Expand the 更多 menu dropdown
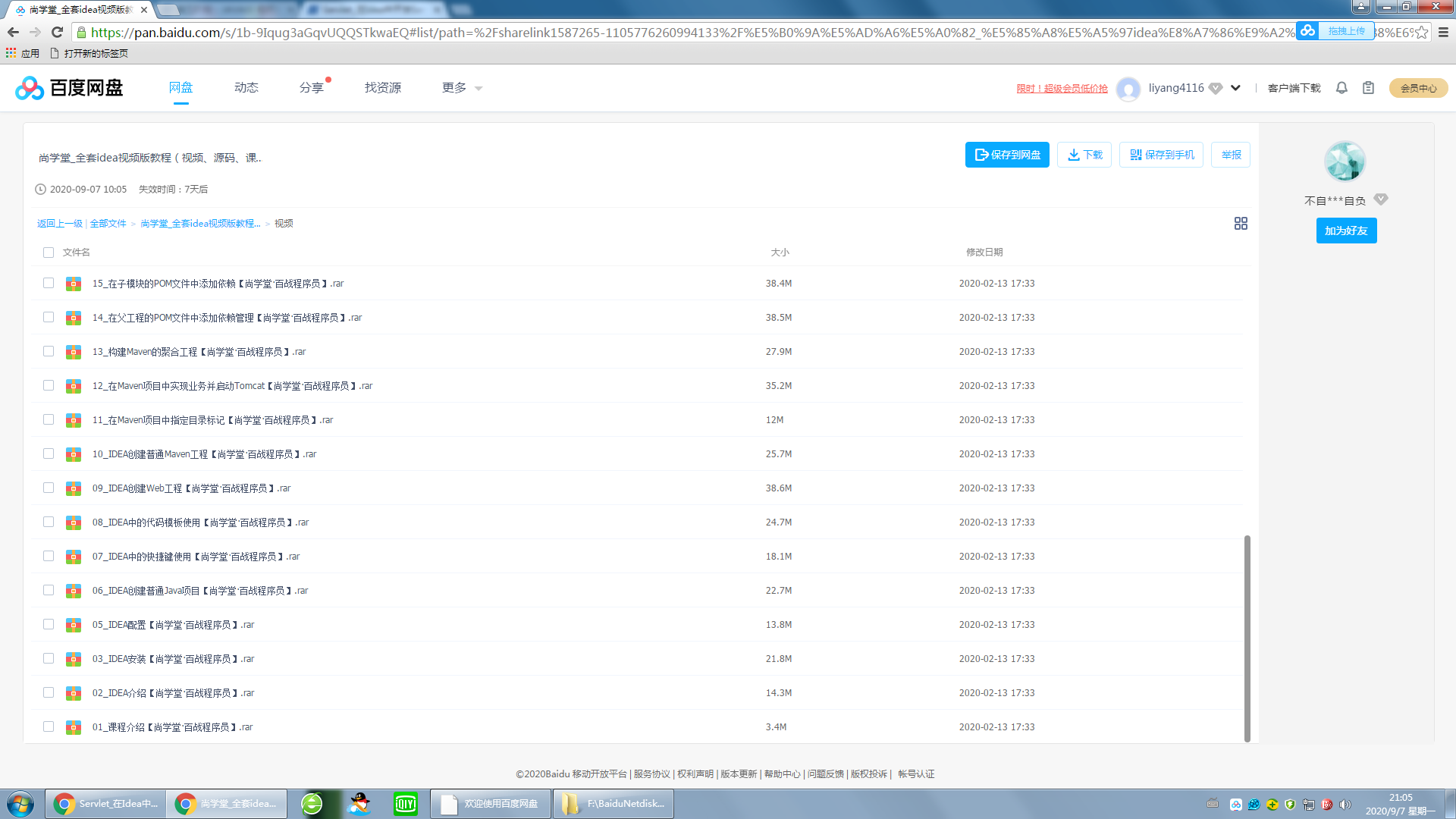The width and height of the screenshot is (1456, 819). pos(462,88)
